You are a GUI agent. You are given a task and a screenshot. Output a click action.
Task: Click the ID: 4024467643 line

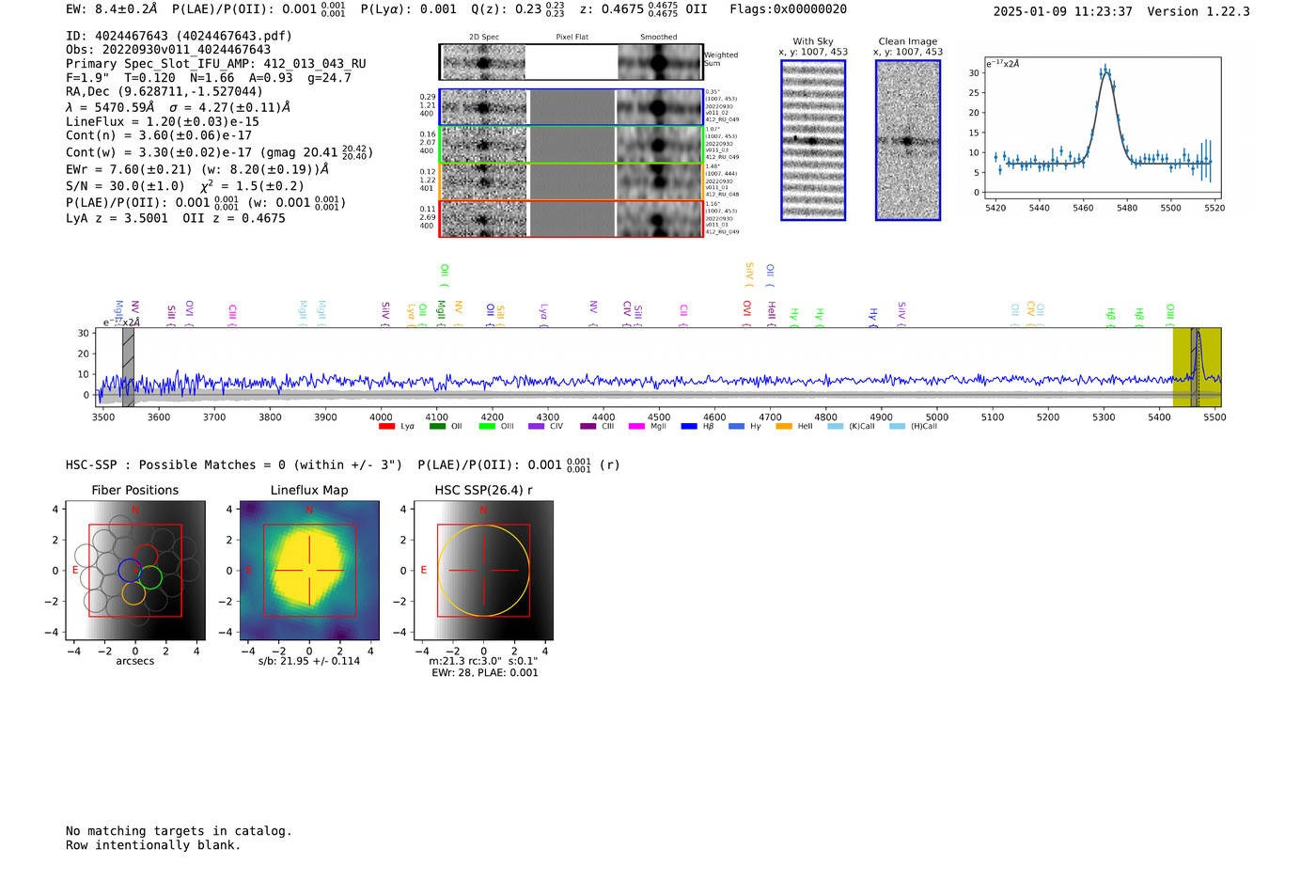click(179, 36)
